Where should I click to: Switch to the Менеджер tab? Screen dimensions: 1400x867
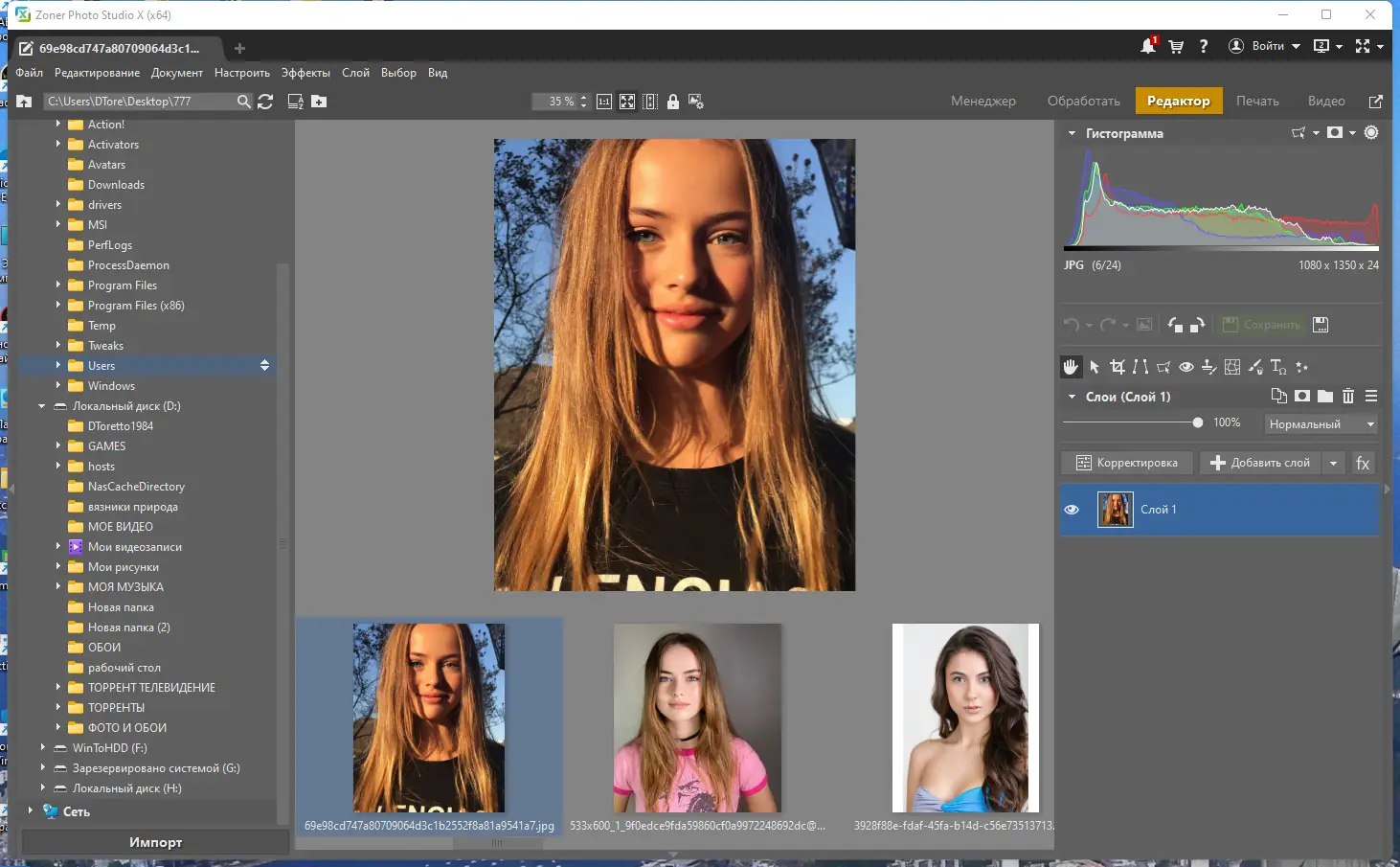983,102
